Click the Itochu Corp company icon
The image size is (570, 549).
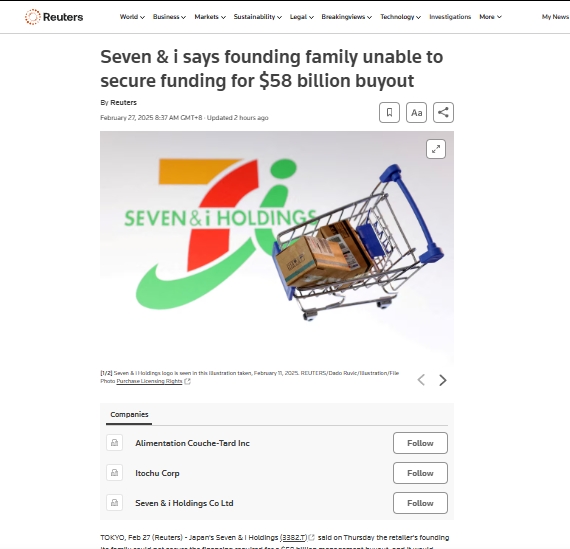(x=115, y=473)
